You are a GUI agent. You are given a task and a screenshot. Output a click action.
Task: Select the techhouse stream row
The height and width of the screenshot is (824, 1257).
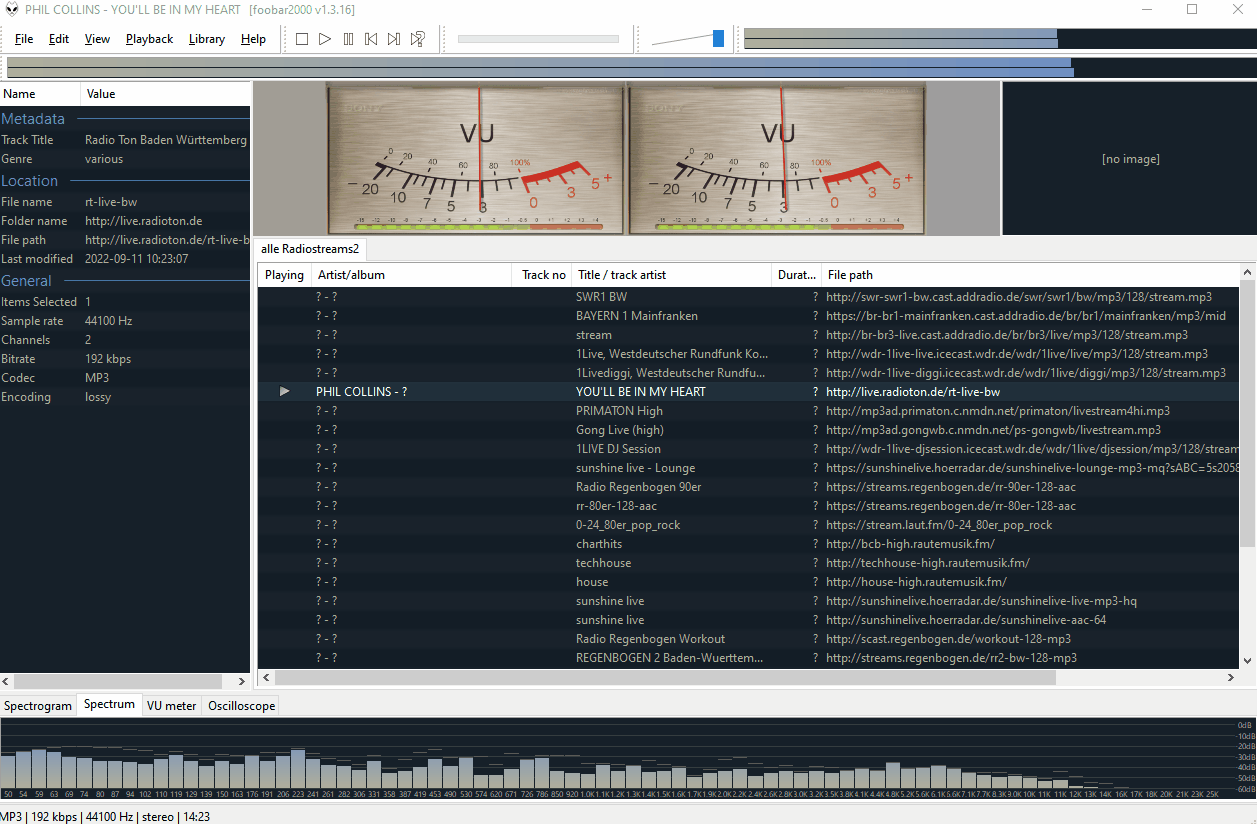pos(748,563)
